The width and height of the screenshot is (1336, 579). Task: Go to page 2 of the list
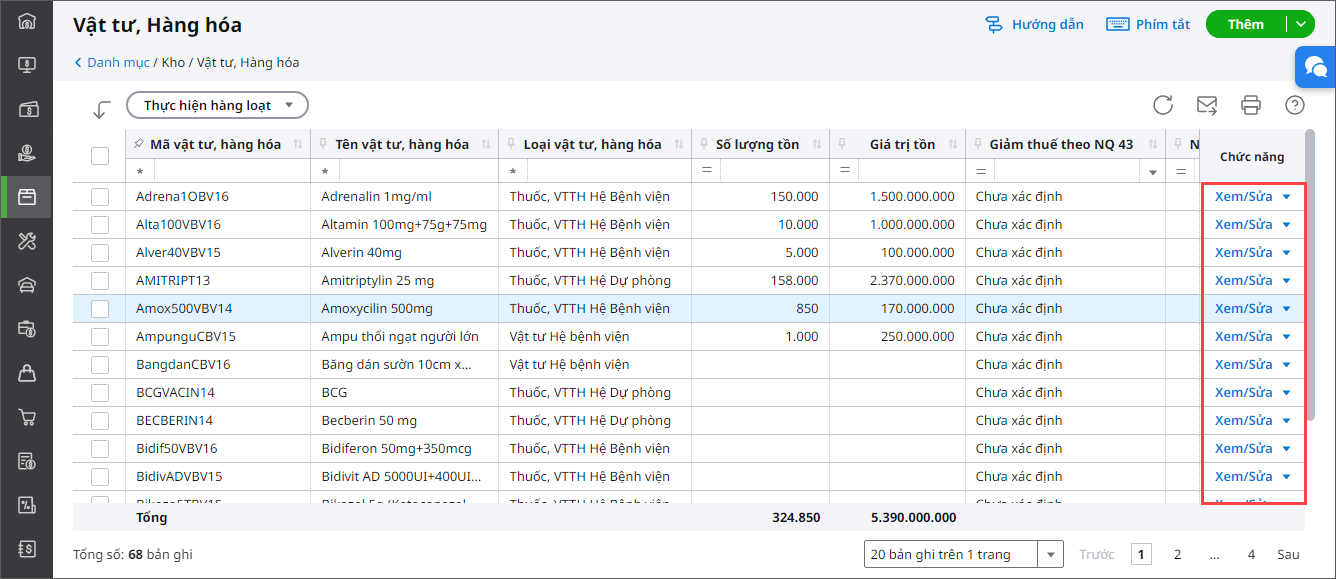[1178, 554]
